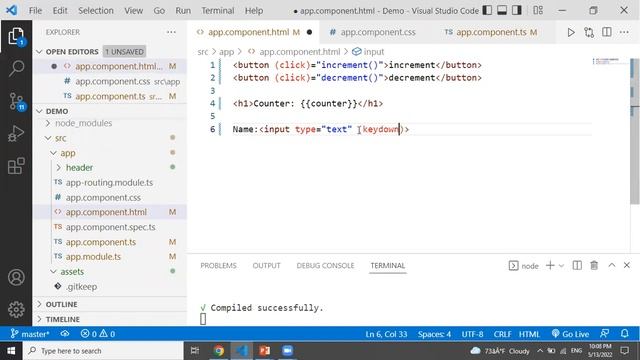This screenshot has height=360, width=640.
Task: Change language mode via HTML indicator
Action: [529, 334]
